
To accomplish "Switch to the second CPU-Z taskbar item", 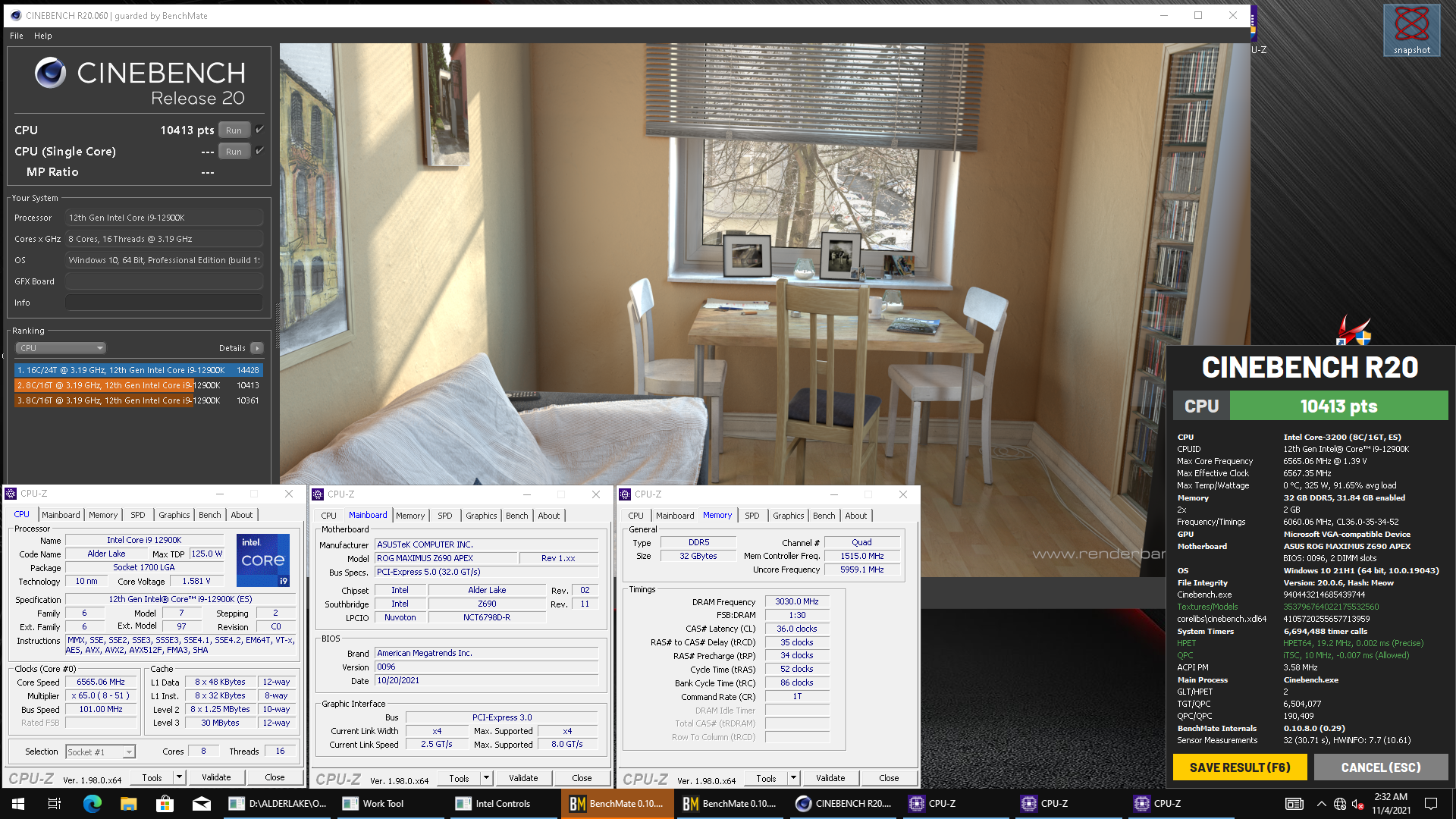I will [x=1069, y=803].
